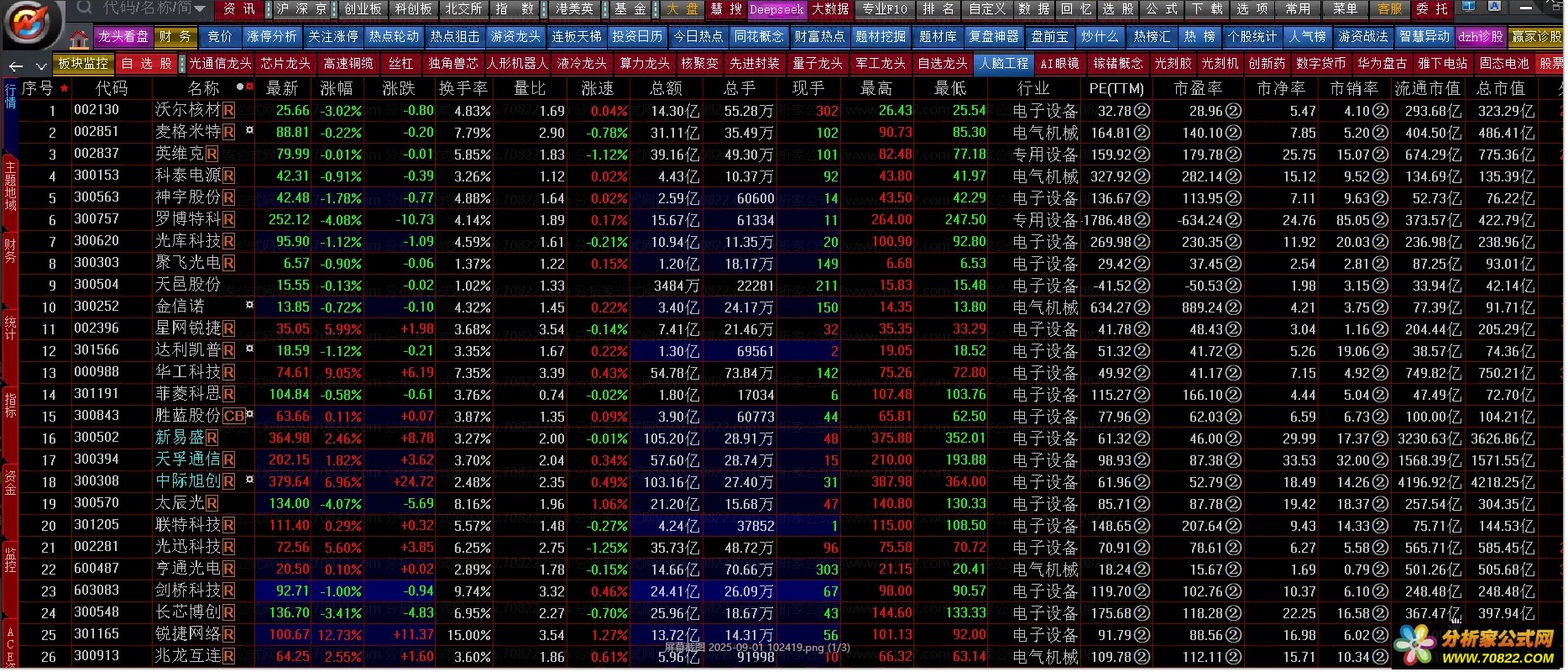Viewport: 1568px width, 672px height.
Task: Open the 基金 menu
Action: 630,8
